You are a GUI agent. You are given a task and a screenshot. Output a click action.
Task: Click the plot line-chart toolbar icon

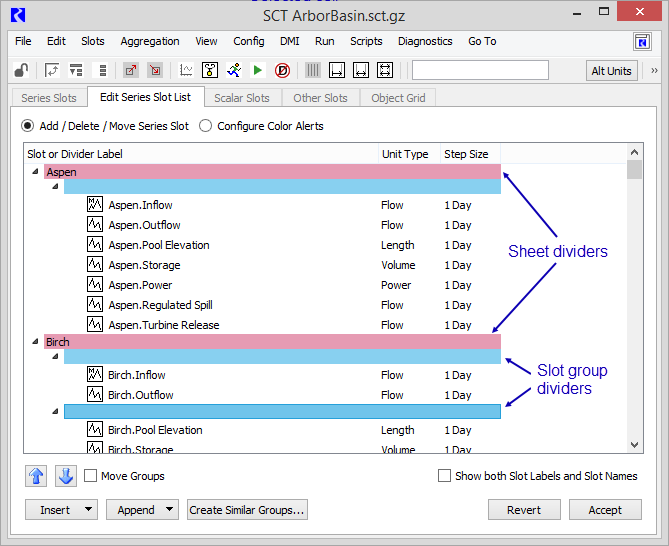point(186,70)
